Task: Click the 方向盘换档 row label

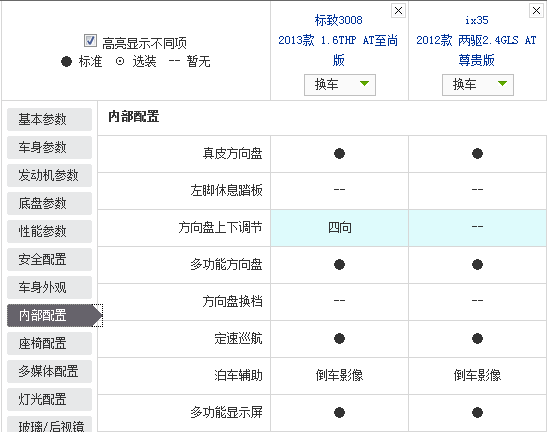Action: tap(232, 301)
